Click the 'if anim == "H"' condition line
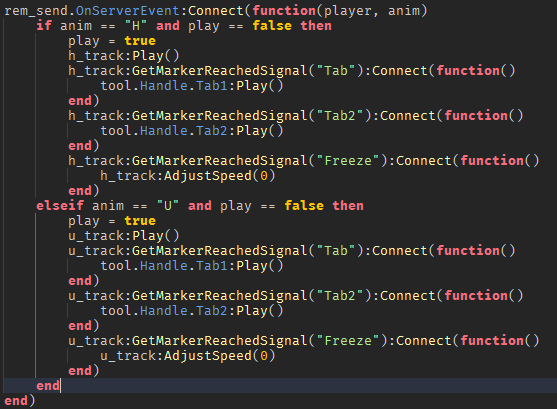Screen dimensions: 557x409 [184, 26]
